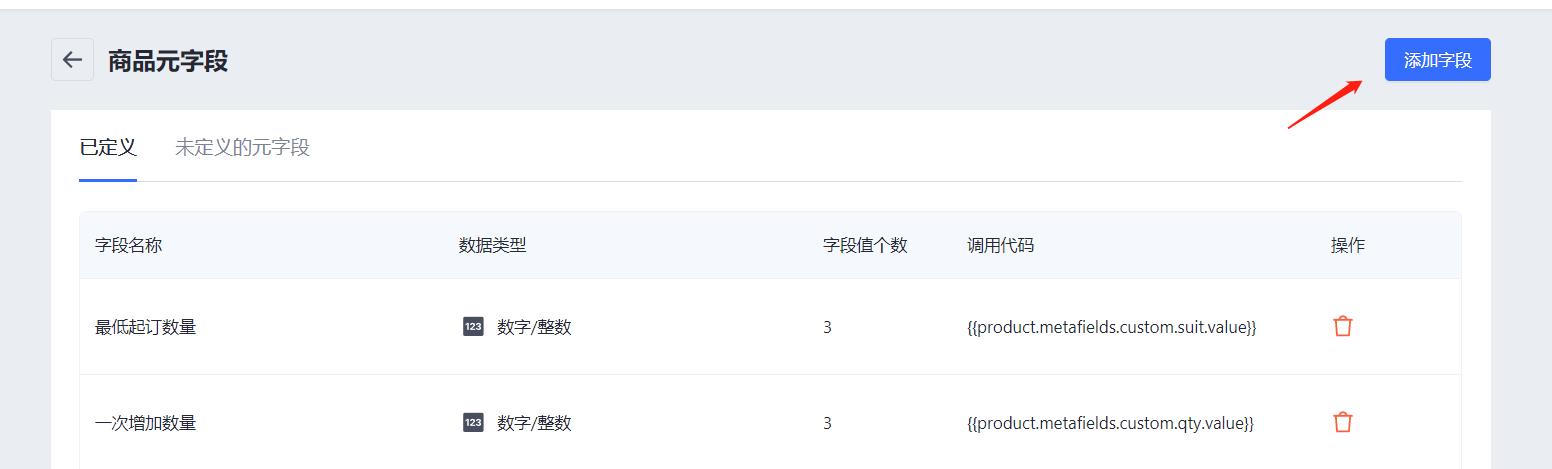Delete the 最低起订数量 field
Screen dimensions: 1552x469
click(1342, 326)
